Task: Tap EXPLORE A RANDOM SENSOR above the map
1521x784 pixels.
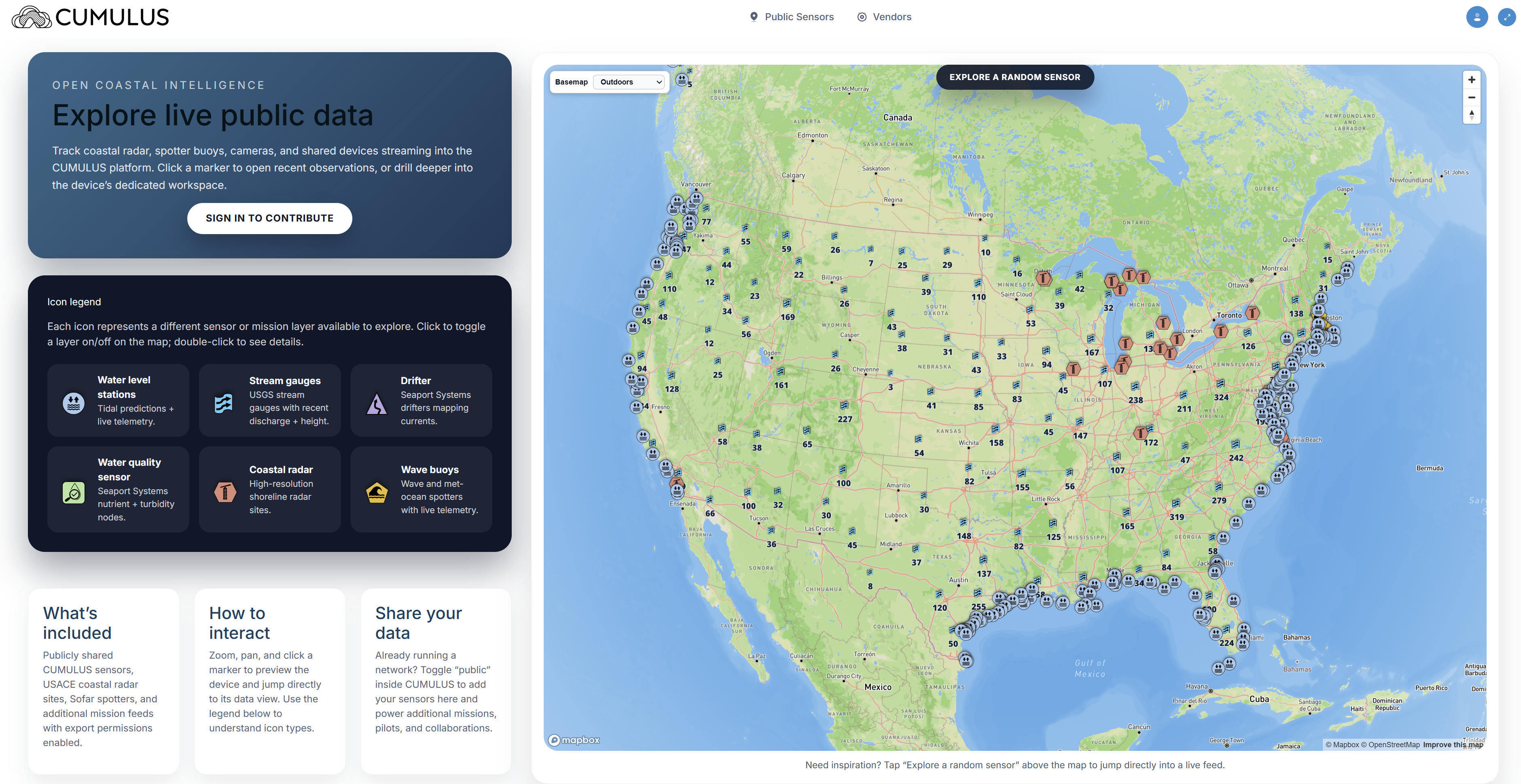Action: point(1015,77)
